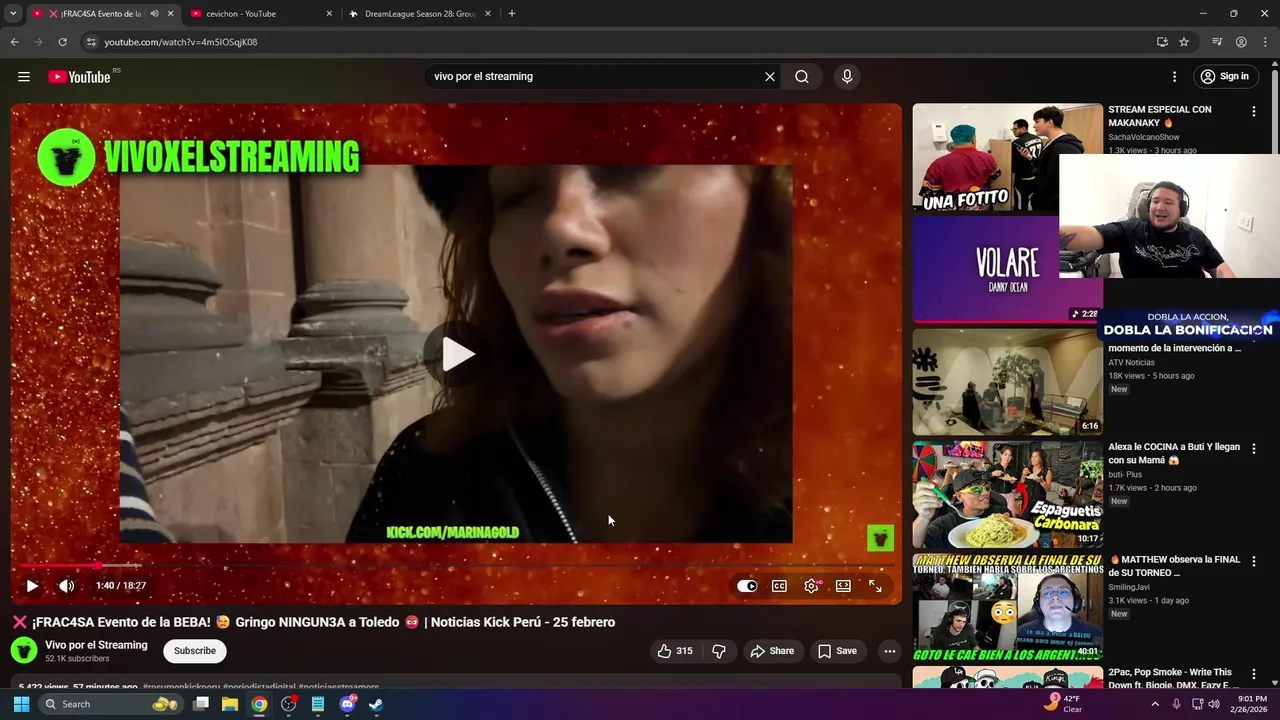Open the tab search dropdown arrow
Screen dimensions: 1280x720
pyautogui.click(x=13, y=14)
